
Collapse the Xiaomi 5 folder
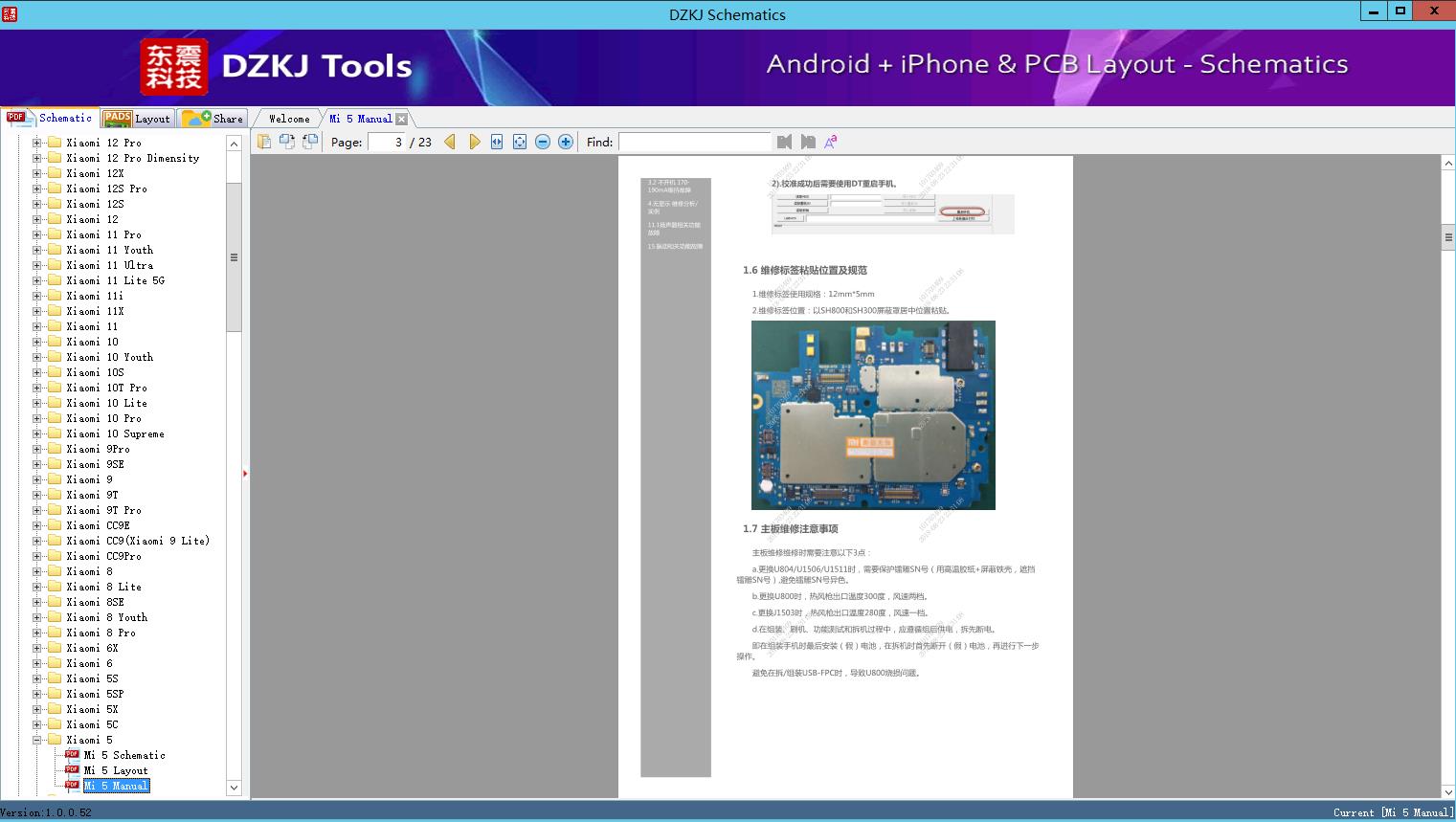[37, 740]
